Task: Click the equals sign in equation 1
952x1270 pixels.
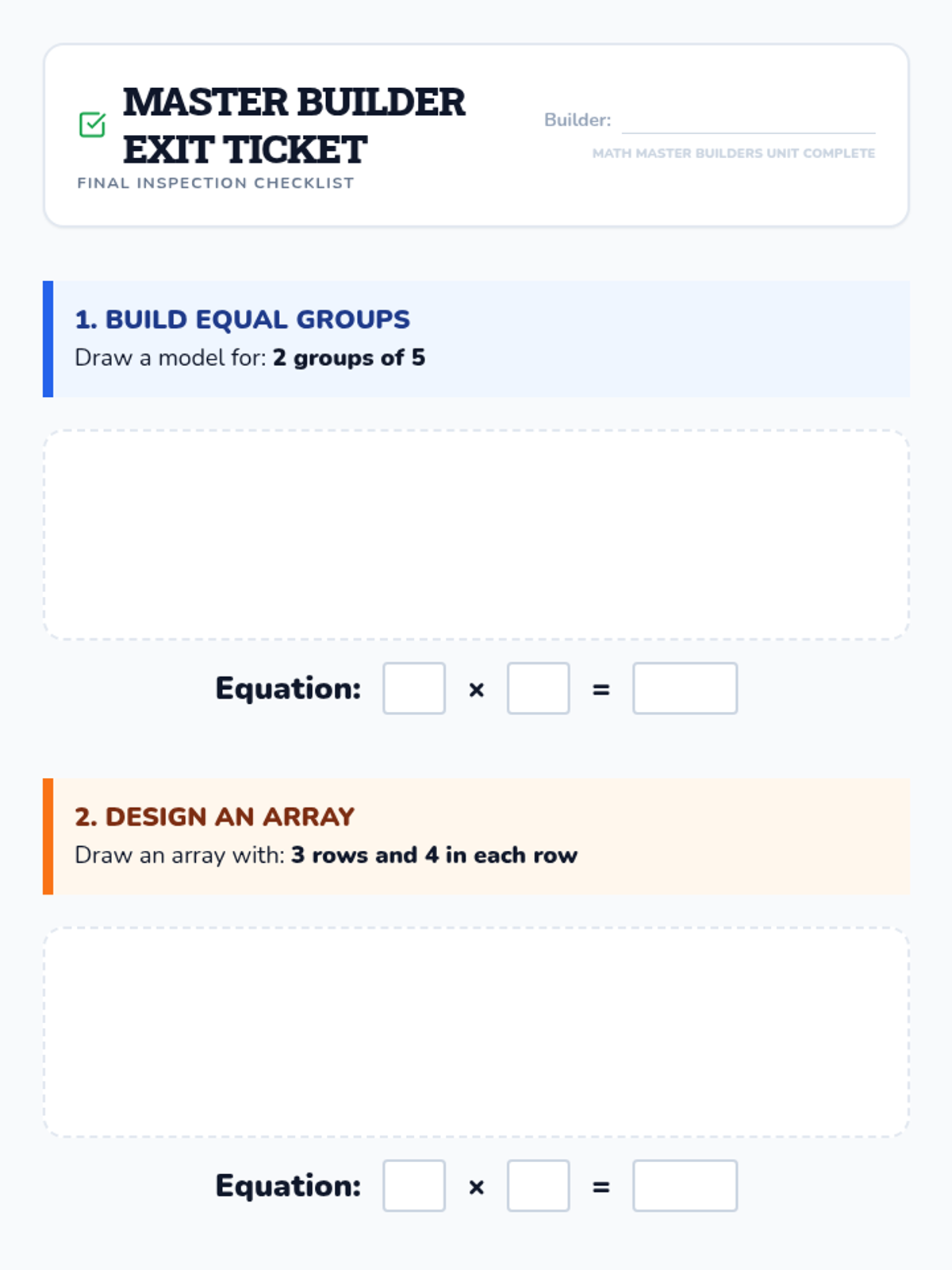Action: (601, 690)
